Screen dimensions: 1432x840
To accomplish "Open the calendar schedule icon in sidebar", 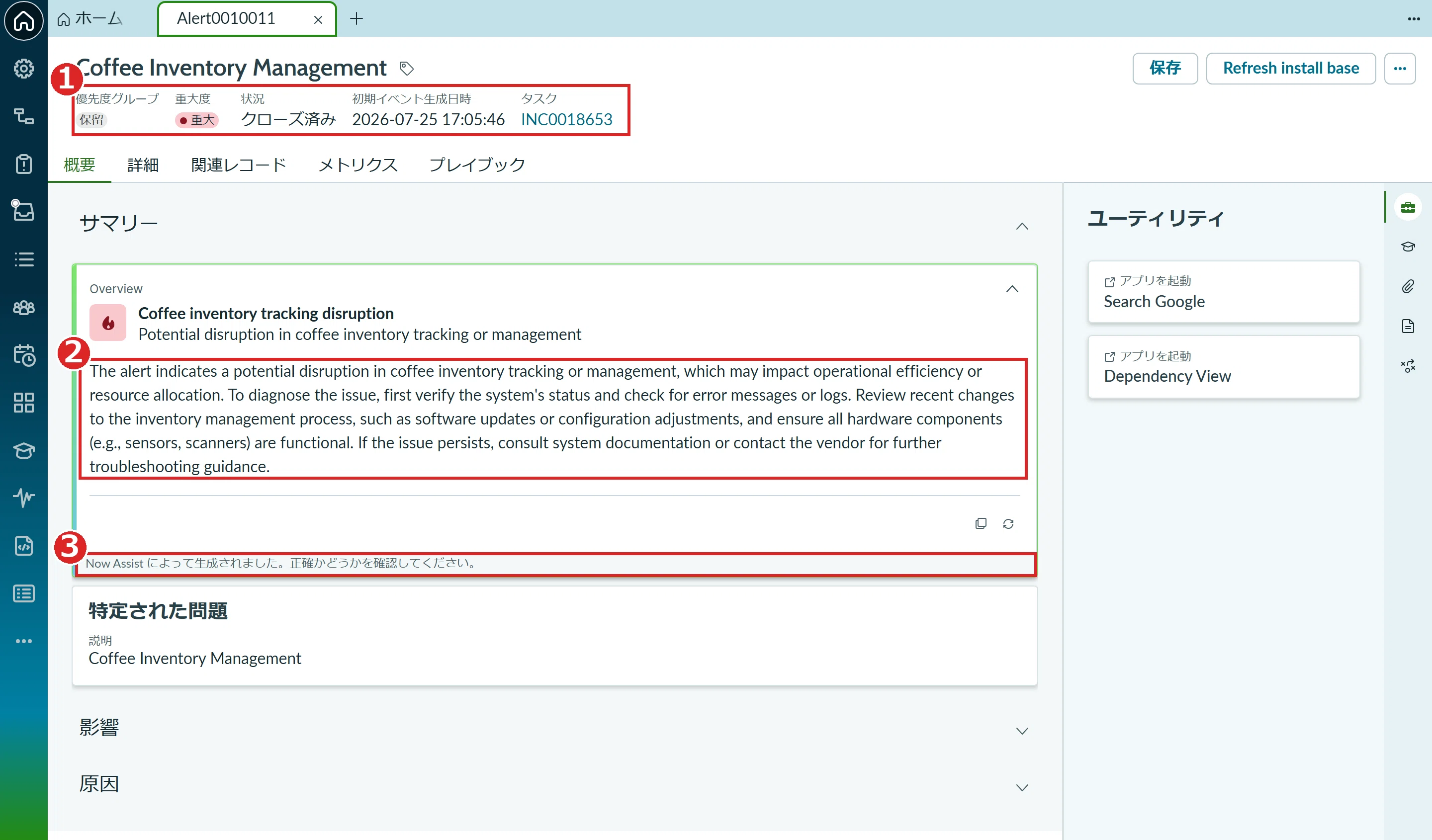I will [23, 355].
